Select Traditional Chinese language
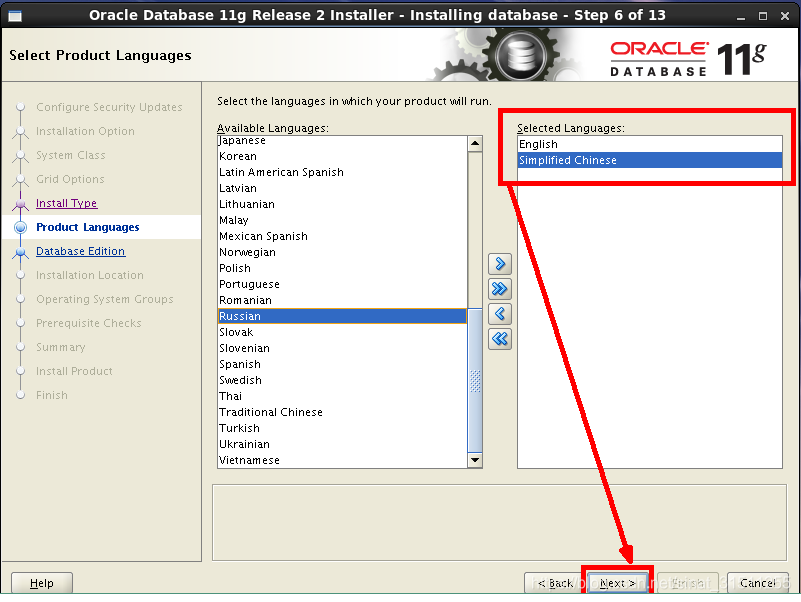 [342, 412]
